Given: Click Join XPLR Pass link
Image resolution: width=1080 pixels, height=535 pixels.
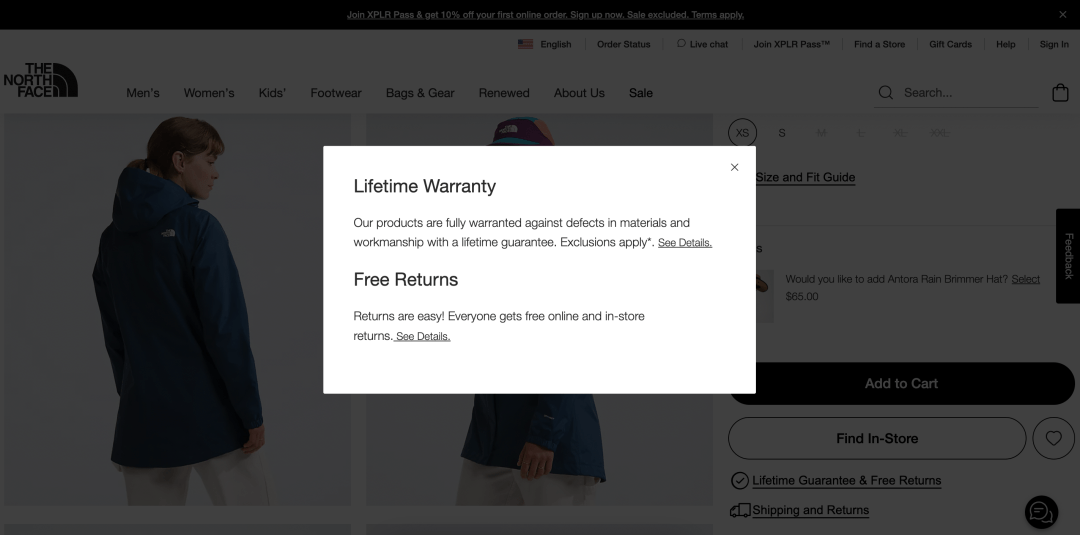Looking at the screenshot, I should (x=791, y=44).
